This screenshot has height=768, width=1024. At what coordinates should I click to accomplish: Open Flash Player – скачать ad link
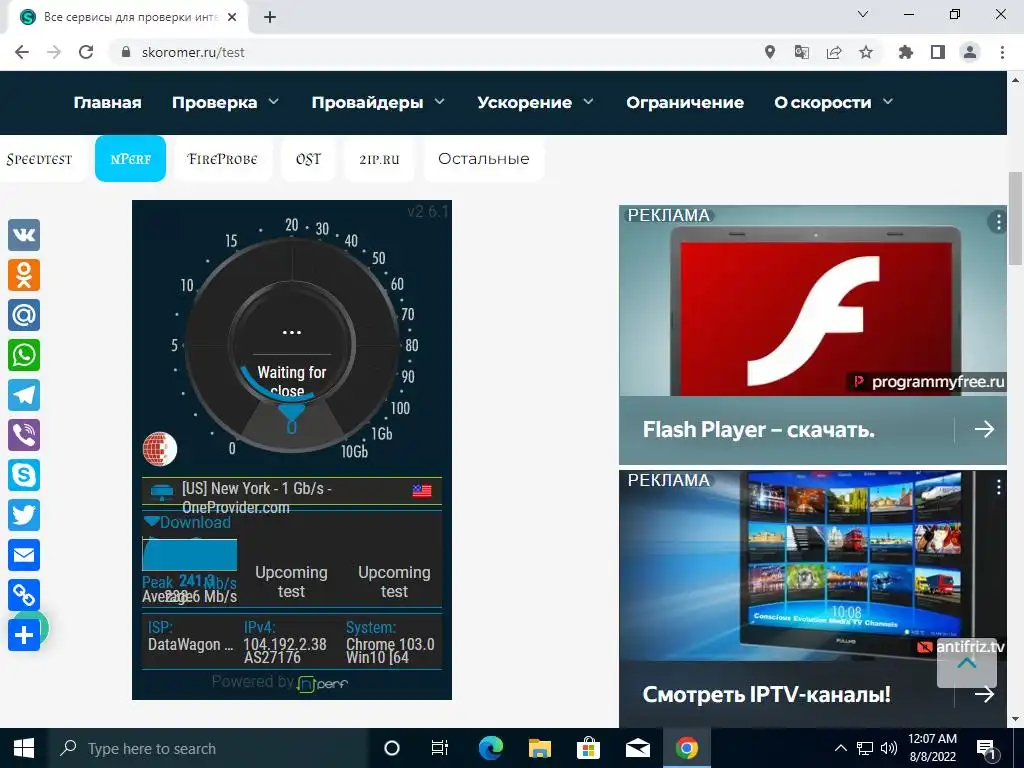tap(758, 430)
